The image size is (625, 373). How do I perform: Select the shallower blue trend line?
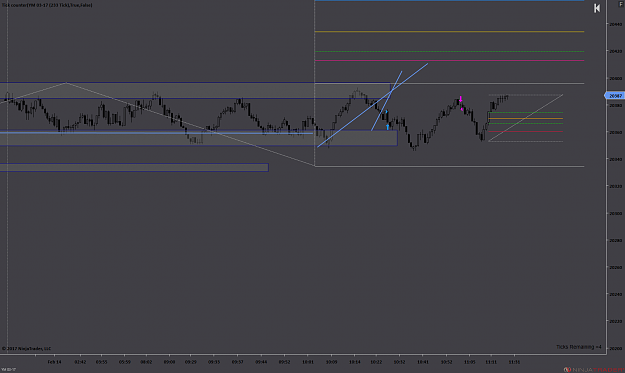click(372, 105)
